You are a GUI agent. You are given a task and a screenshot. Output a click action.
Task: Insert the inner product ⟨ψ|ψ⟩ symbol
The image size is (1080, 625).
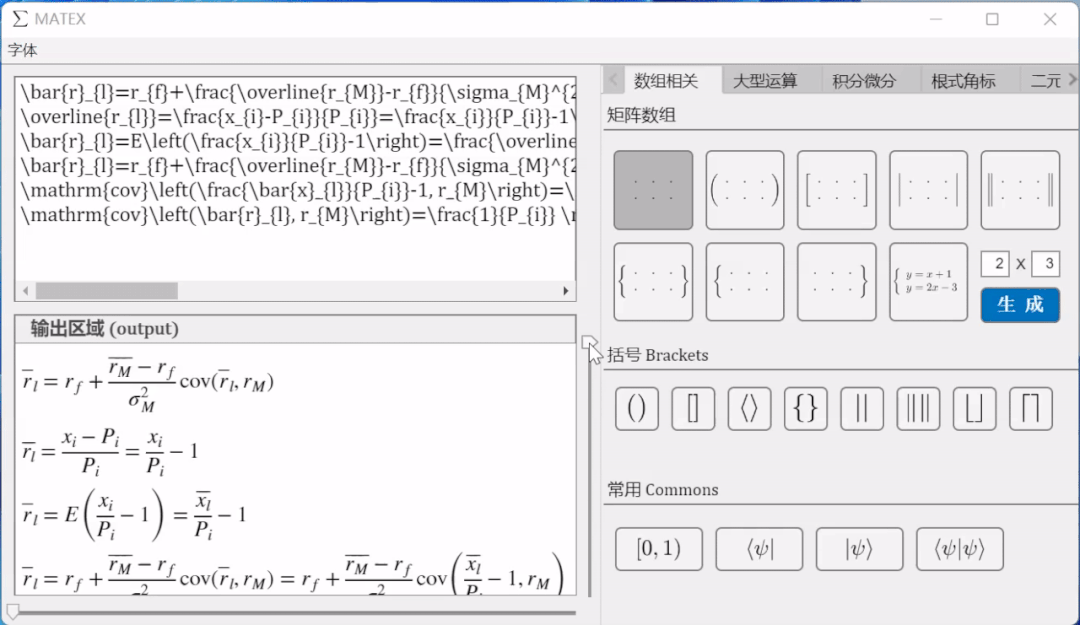click(960, 548)
